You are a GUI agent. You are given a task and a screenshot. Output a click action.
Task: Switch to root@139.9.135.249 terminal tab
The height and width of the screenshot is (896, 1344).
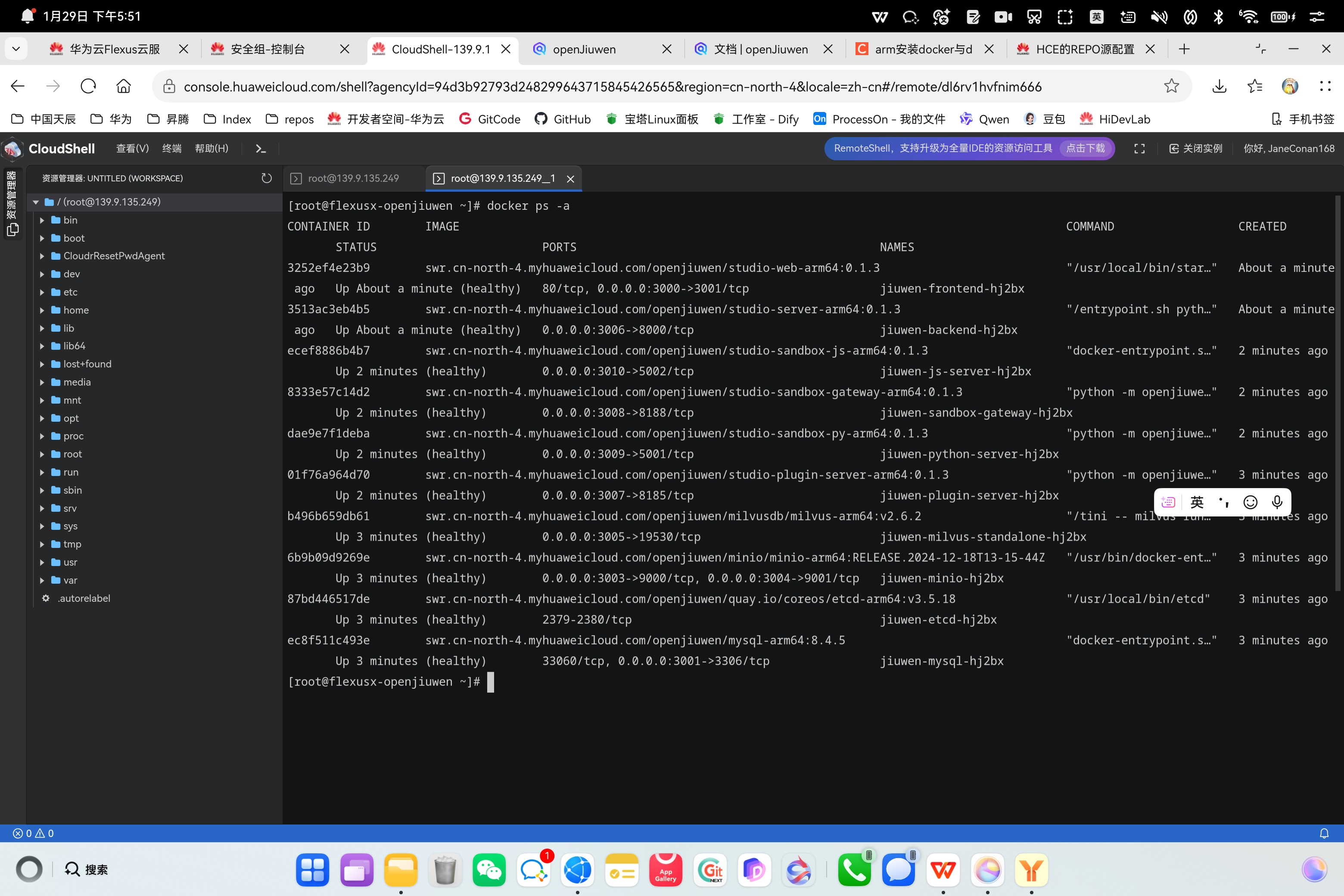tap(353, 178)
